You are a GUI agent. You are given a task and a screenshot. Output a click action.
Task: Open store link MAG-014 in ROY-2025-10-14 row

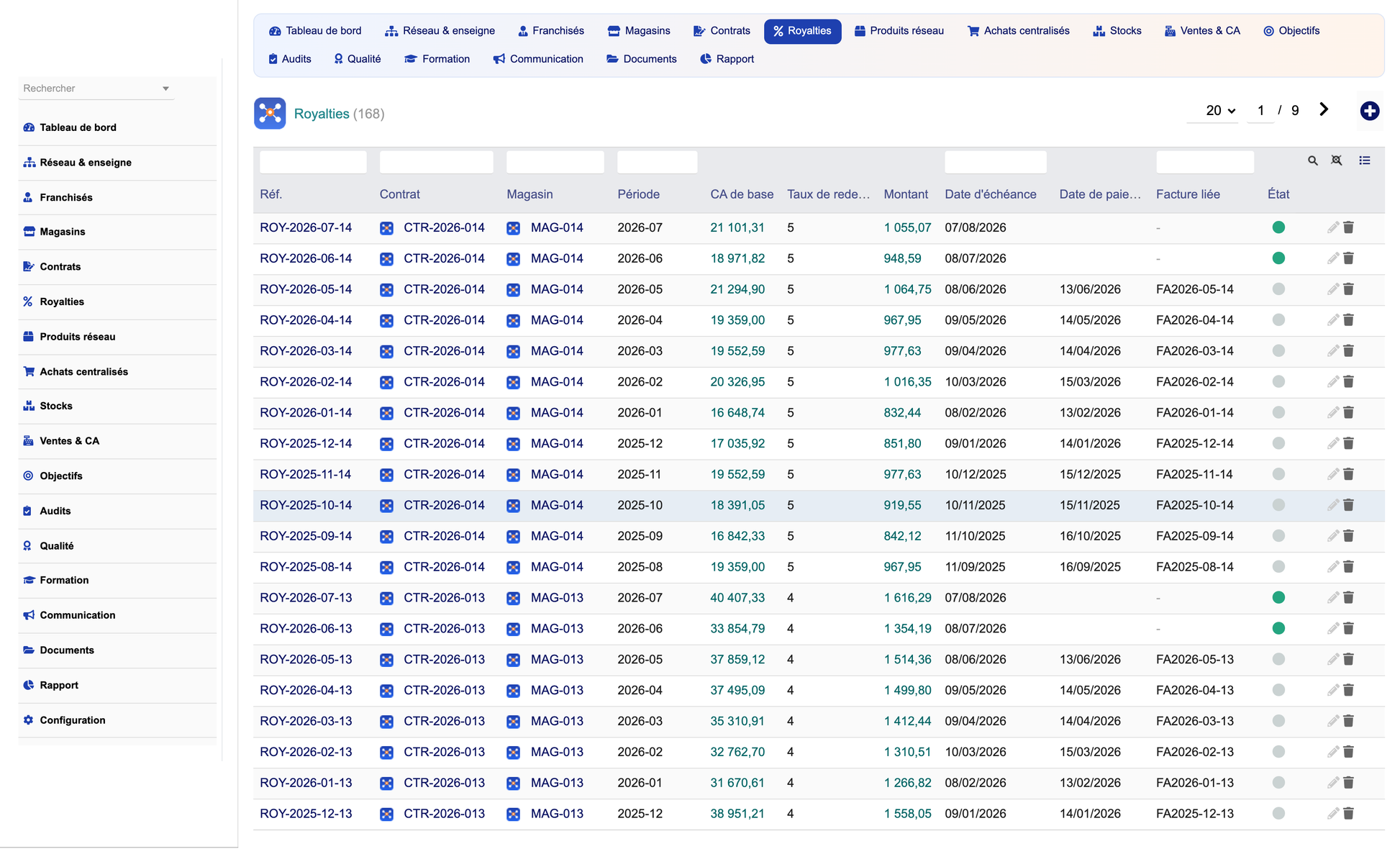[x=557, y=506]
